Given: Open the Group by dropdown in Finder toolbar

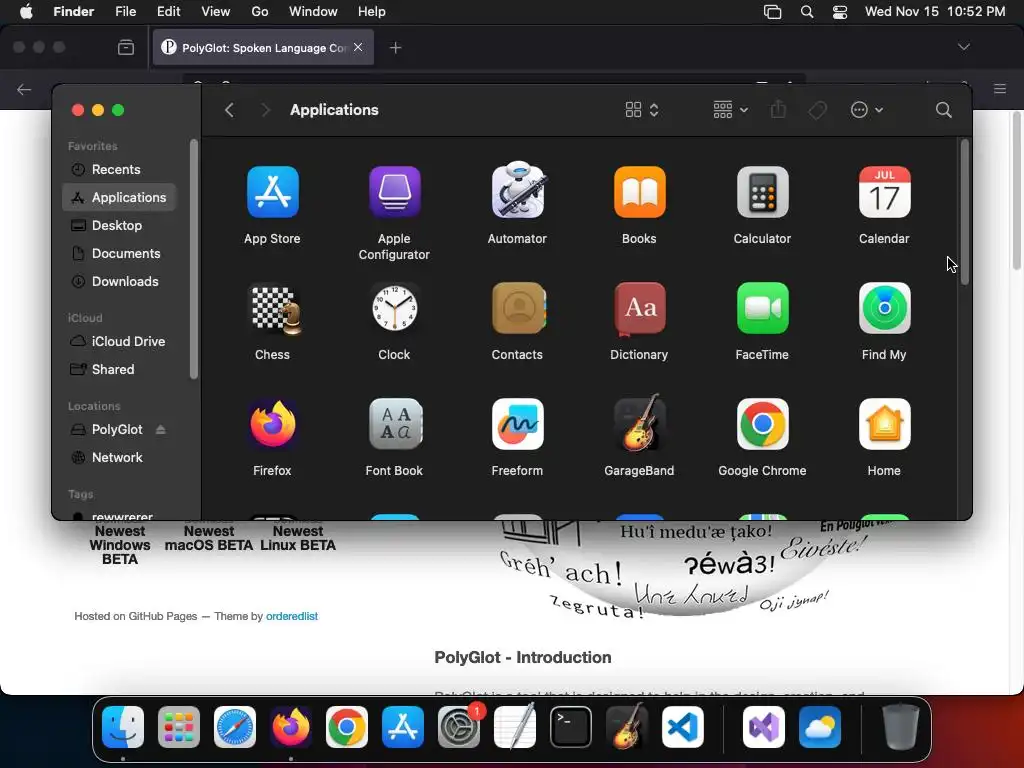Looking at the screenshot, I should point(730,110).
